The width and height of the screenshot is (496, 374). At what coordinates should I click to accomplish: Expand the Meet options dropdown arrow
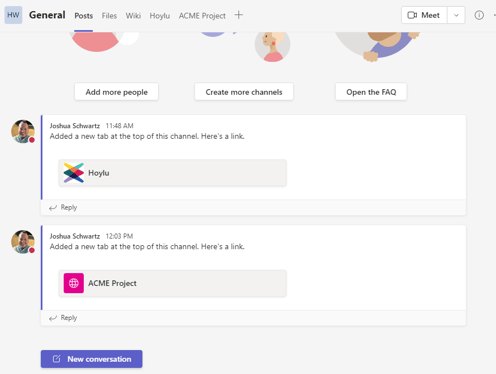click(x=456, y=15)
